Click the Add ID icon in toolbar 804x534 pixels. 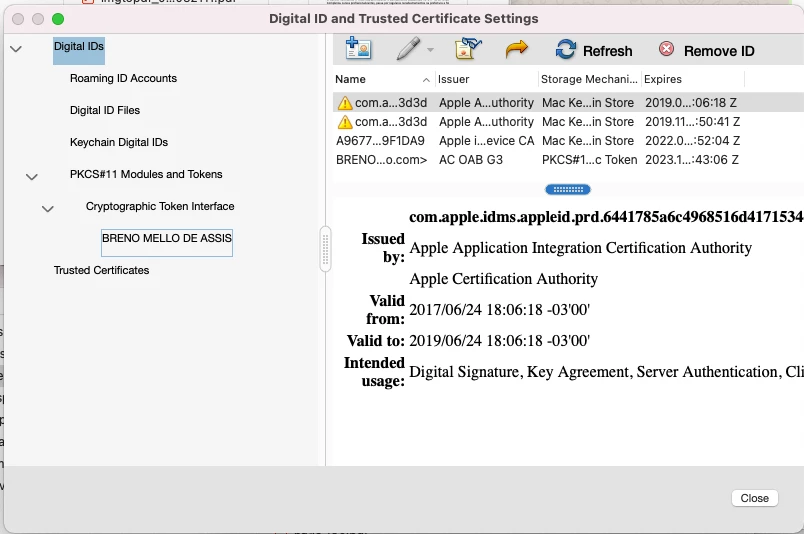(x=358, y=49)
